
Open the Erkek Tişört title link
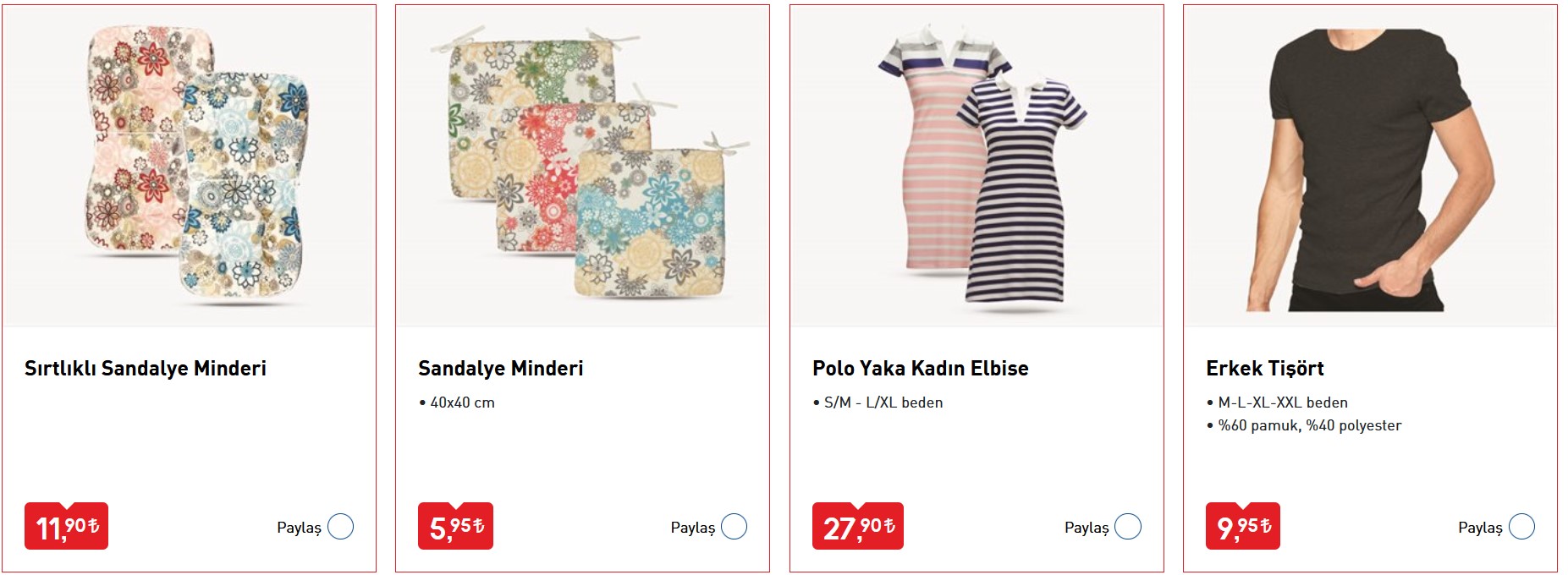(1265, 369)
